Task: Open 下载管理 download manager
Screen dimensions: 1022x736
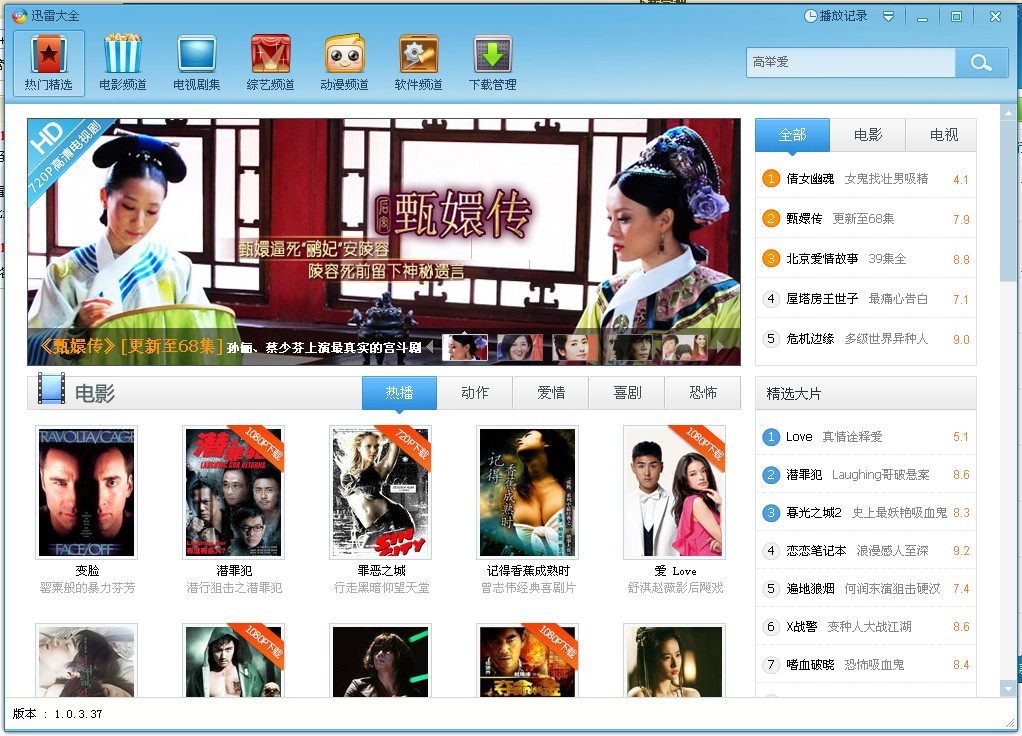Action: click(x=492, y=63)
